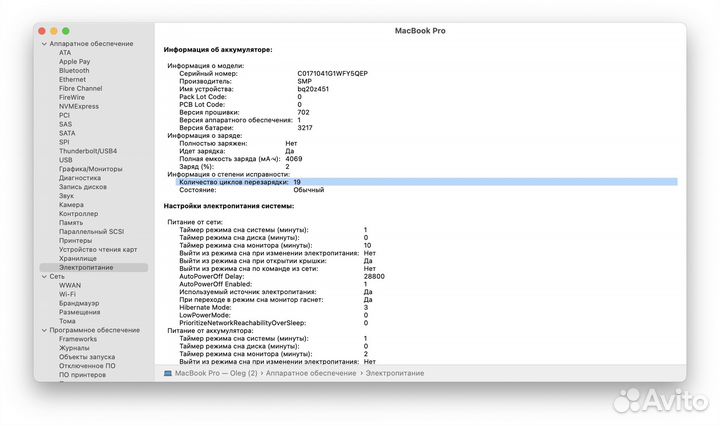Click the Количество циклов перезарядки row
This screenshot has width=720, height=426.
[232, 182]
